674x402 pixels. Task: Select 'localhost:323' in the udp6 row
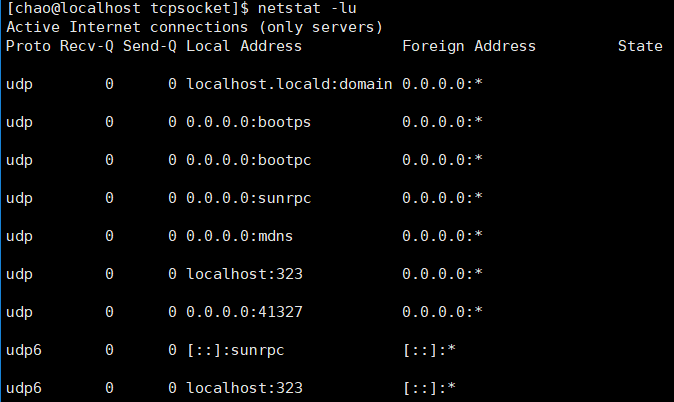click(x=244, y=388)
